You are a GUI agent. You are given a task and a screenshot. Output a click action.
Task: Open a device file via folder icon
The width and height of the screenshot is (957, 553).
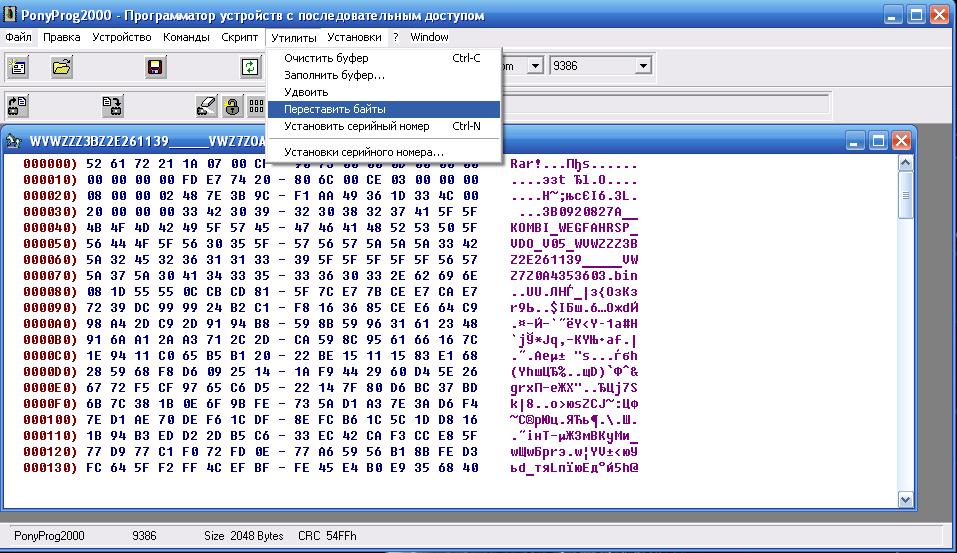coord(62,66)
